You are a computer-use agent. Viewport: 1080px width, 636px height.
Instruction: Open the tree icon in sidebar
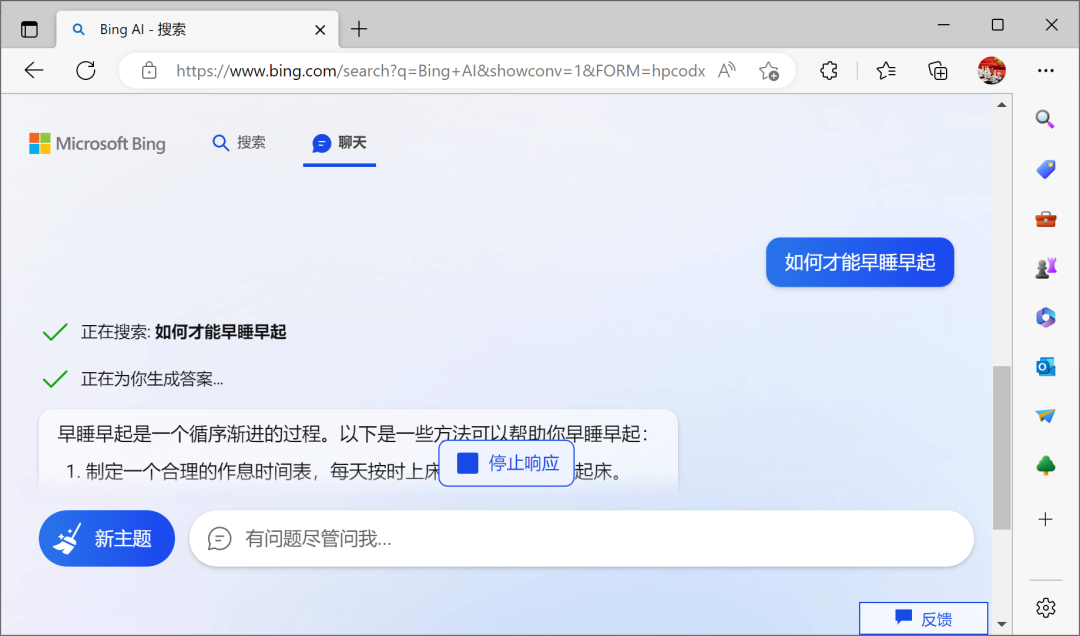[1045, 465]
